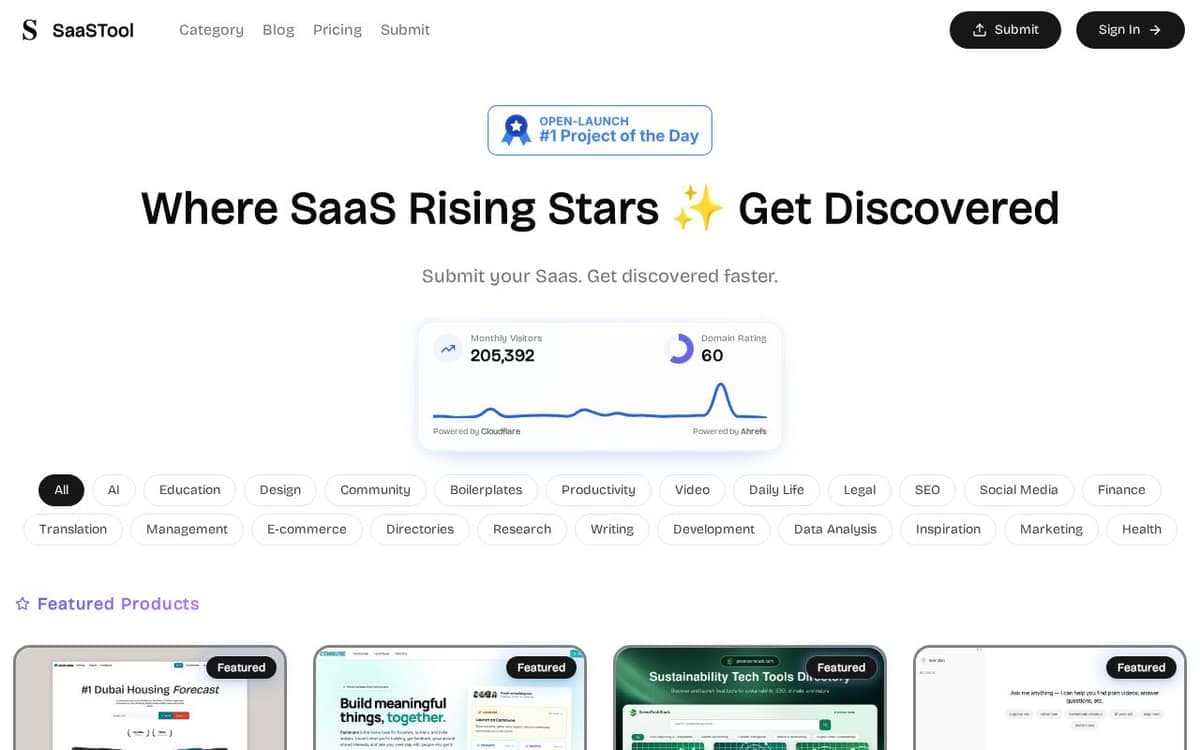Click the Monthly Visitors value 205,392
The image size is (1200, 750).
pyautogui.click(x=502, y=356)
